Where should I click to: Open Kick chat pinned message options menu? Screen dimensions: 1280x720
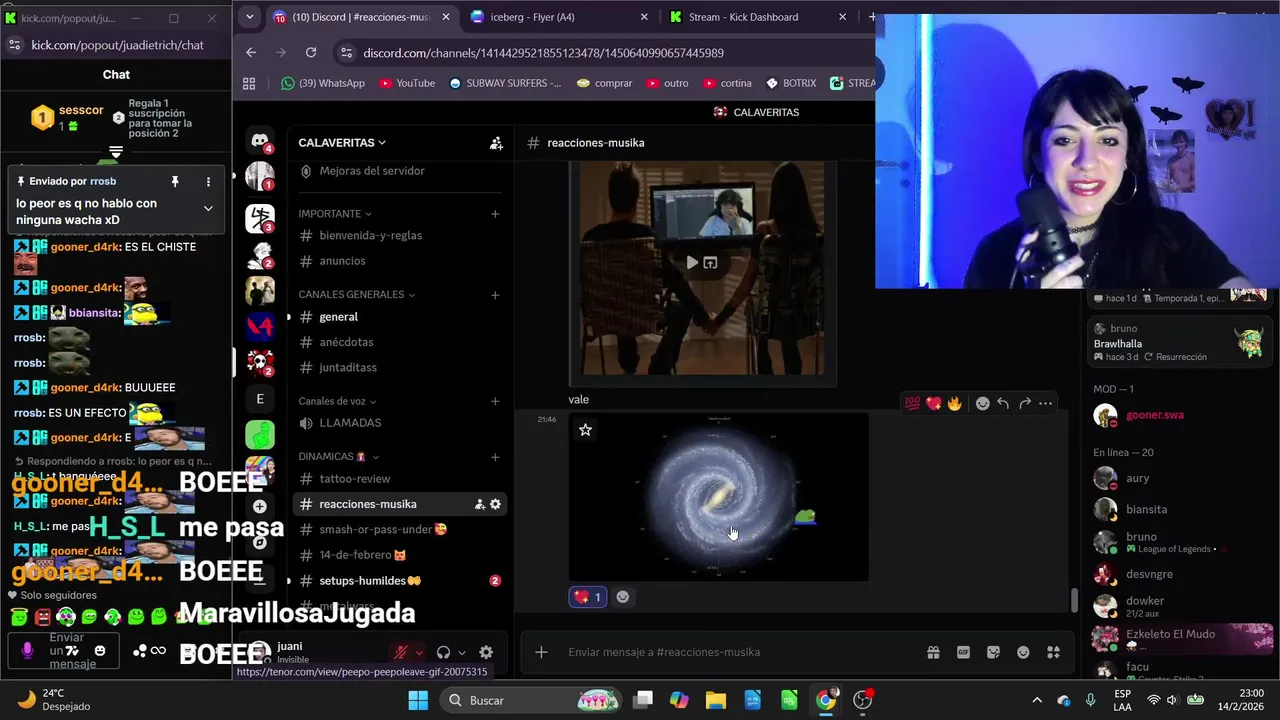[208, 181]
